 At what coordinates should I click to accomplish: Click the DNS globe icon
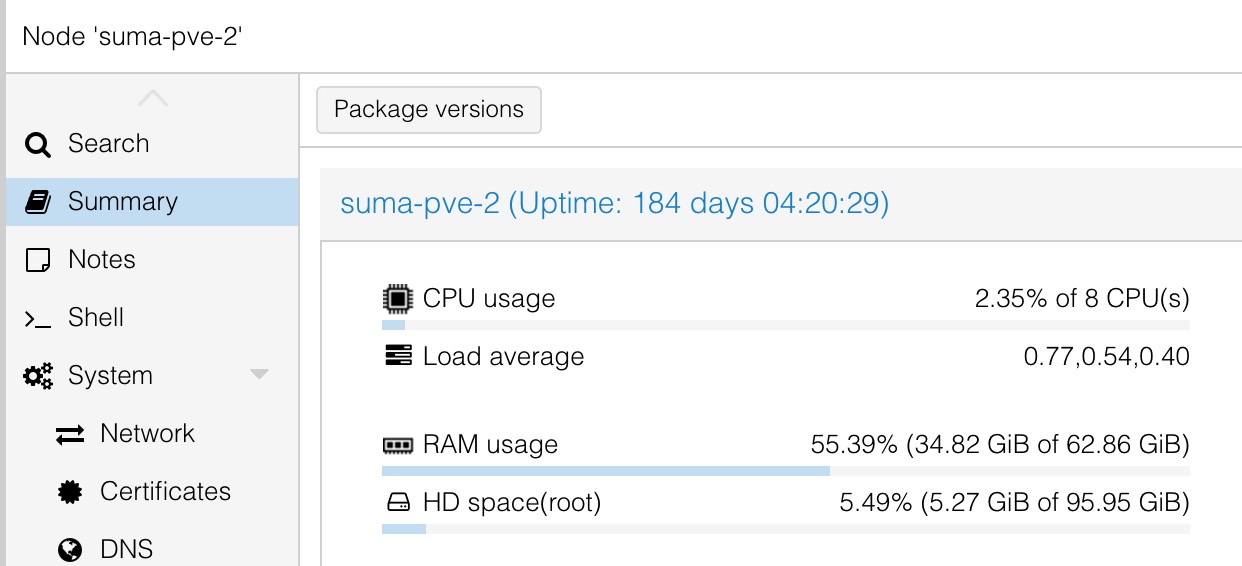point(70,549)
